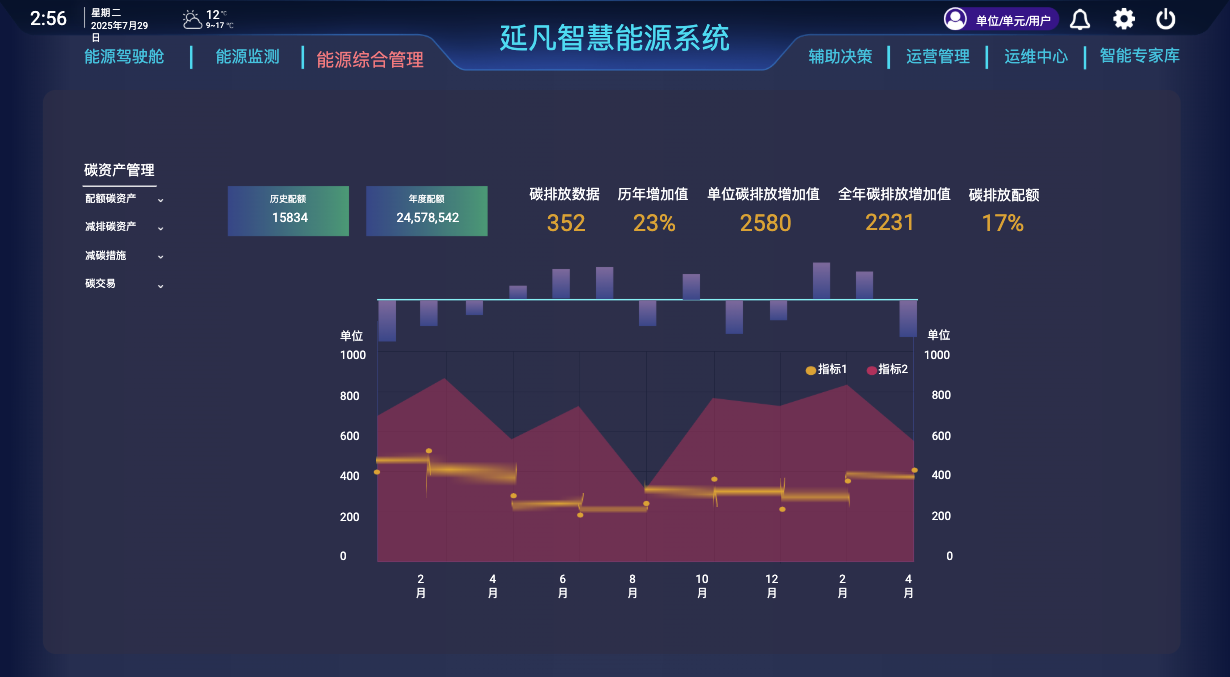Click the 历史配额 15834 card
The height and width of the screenshot is (677, 1230).
[x=289, y=211]
